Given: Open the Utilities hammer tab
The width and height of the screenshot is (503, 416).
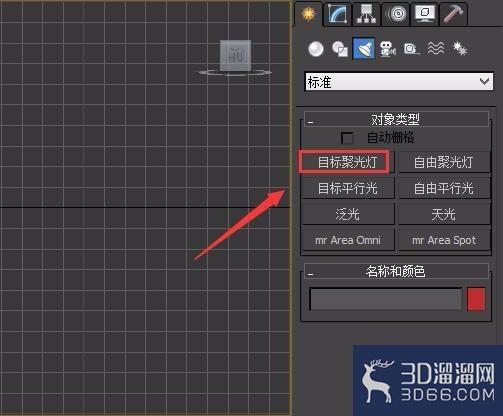Looking at the screenshot, I should coord(453,14).
